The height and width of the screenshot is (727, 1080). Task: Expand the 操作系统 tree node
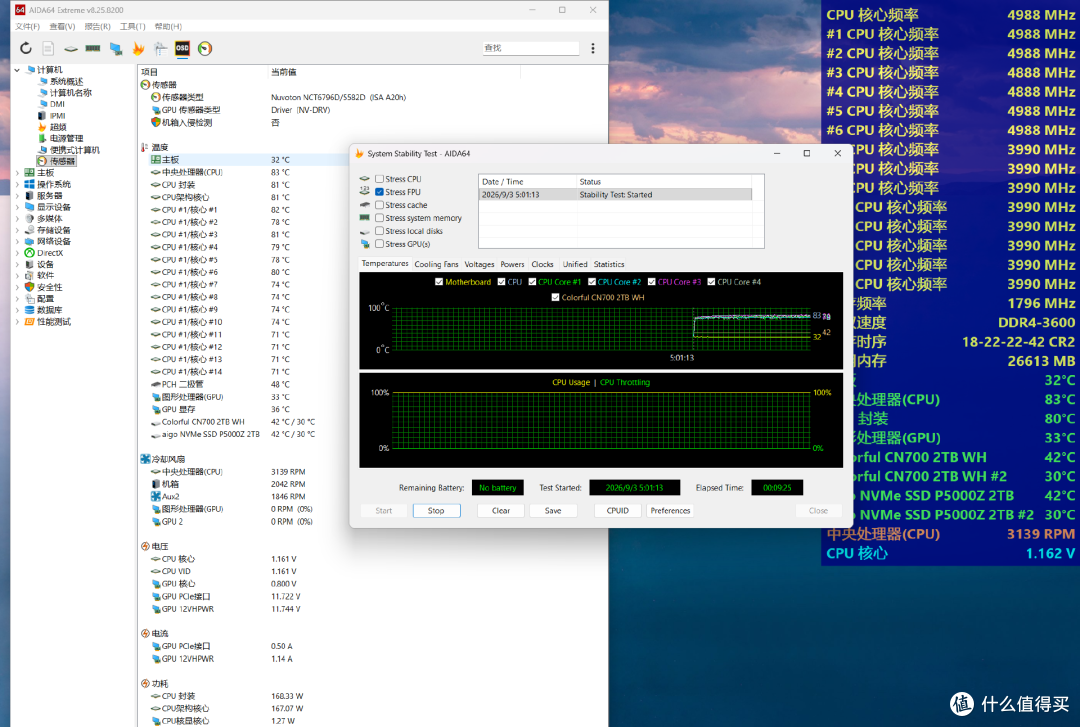17,184
